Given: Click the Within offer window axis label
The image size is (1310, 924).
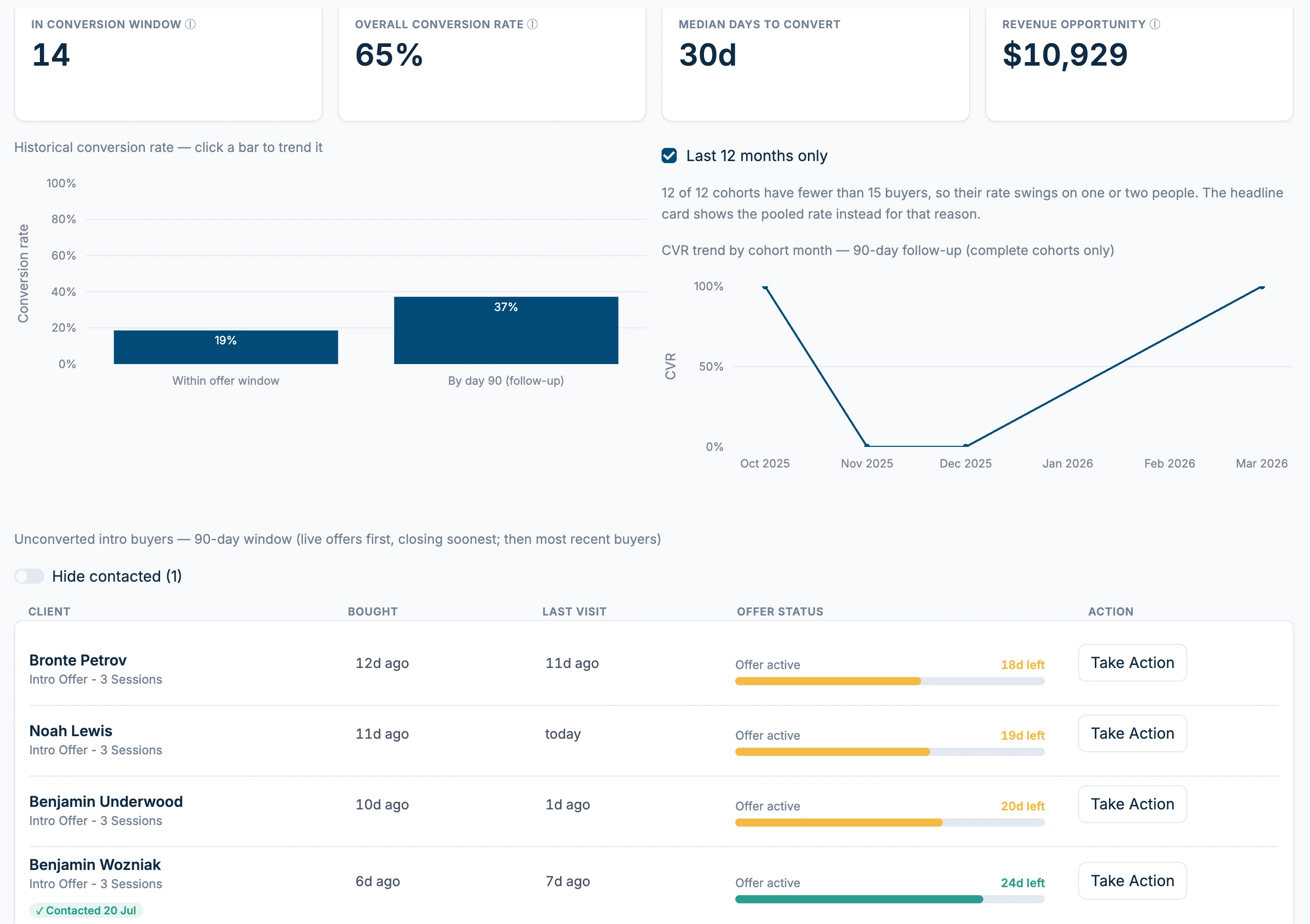Looking at the screenshot, I should (226, 380).
